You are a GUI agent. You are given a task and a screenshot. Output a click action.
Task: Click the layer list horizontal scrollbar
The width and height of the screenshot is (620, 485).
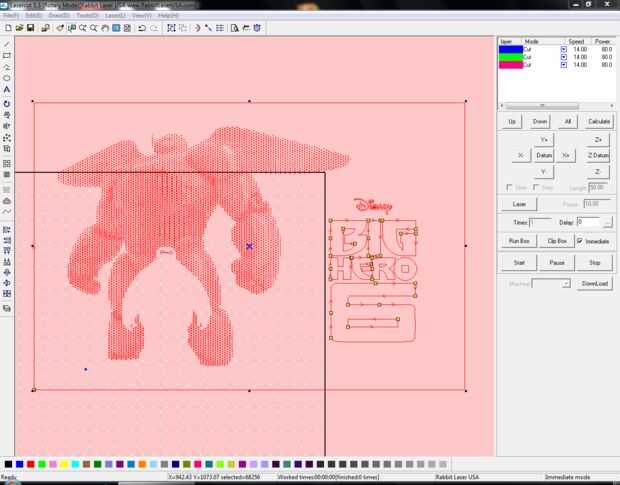pyautogui.click(x=557, y=106)
